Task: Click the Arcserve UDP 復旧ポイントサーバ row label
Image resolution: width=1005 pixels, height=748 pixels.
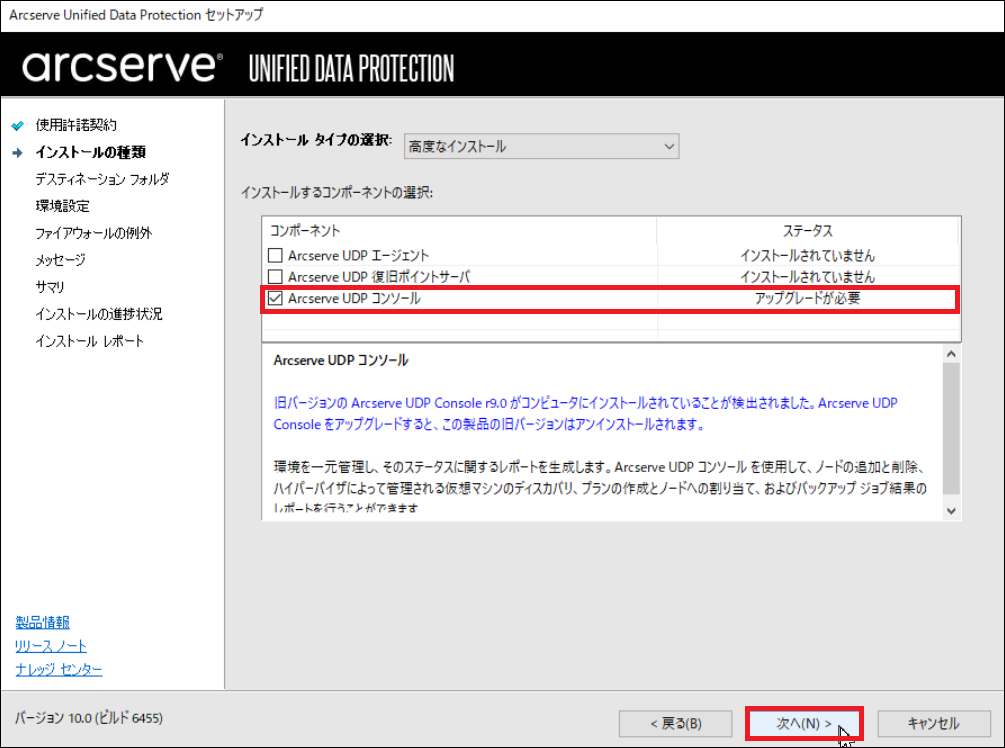Action: pos(379,277)
